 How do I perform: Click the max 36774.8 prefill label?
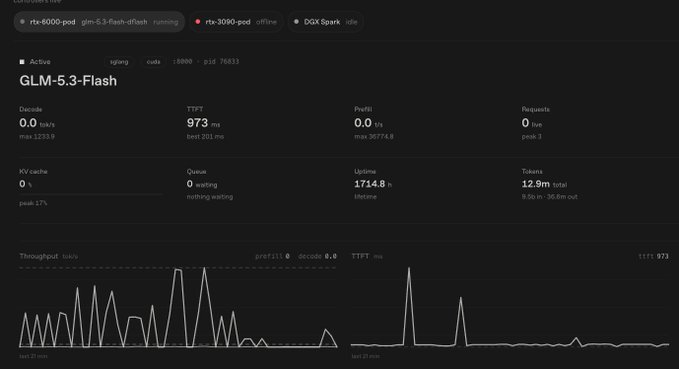374,136
